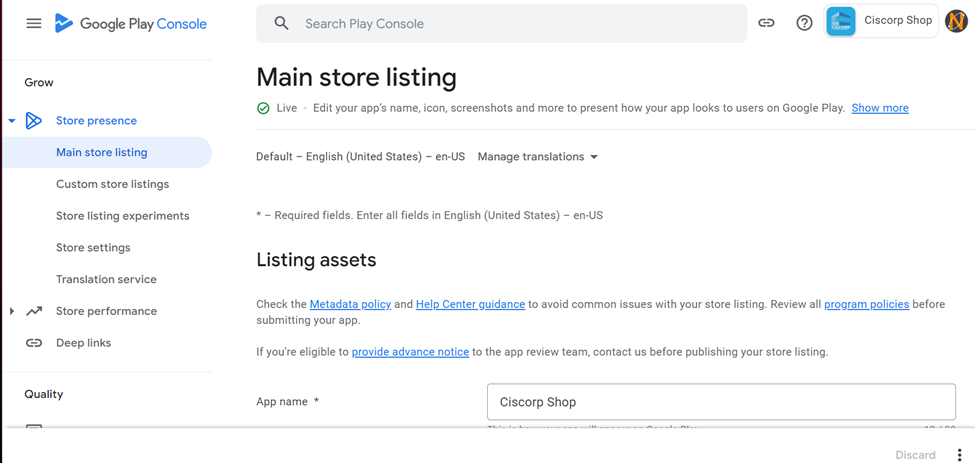Open the Help Center guidance link
The height and width of the screenshot is (463, 975).
470,305
